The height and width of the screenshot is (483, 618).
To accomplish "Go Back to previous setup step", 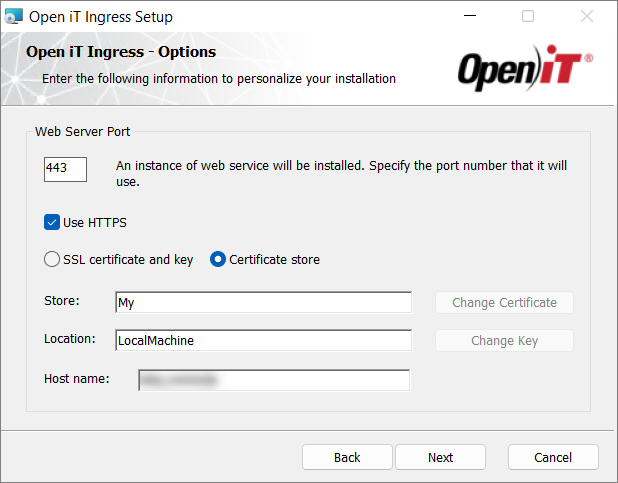I will click(347, 457).
